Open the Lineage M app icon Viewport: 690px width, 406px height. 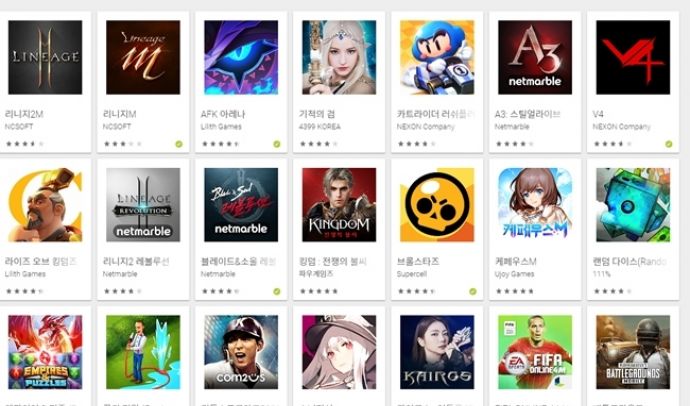point(143,57)
